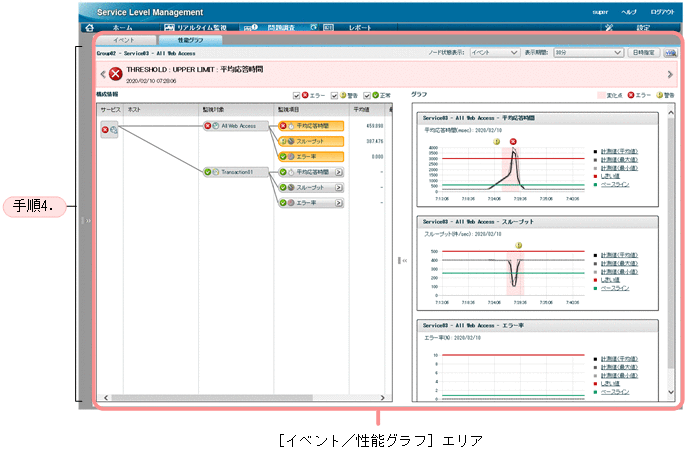Select orange エラー率 item under All Web Access
The image size is (687, 453).
[x=311, y=156]
